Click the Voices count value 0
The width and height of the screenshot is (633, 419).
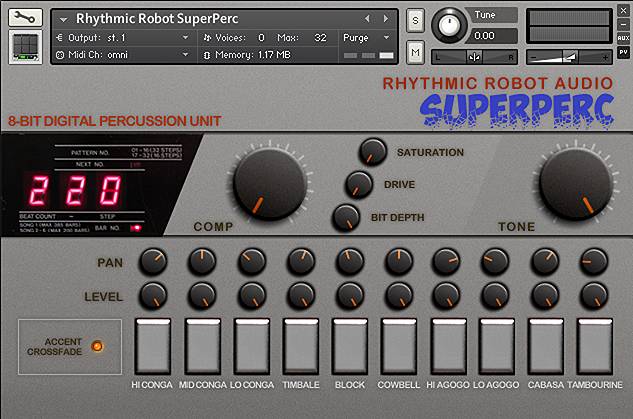point(261,38)
